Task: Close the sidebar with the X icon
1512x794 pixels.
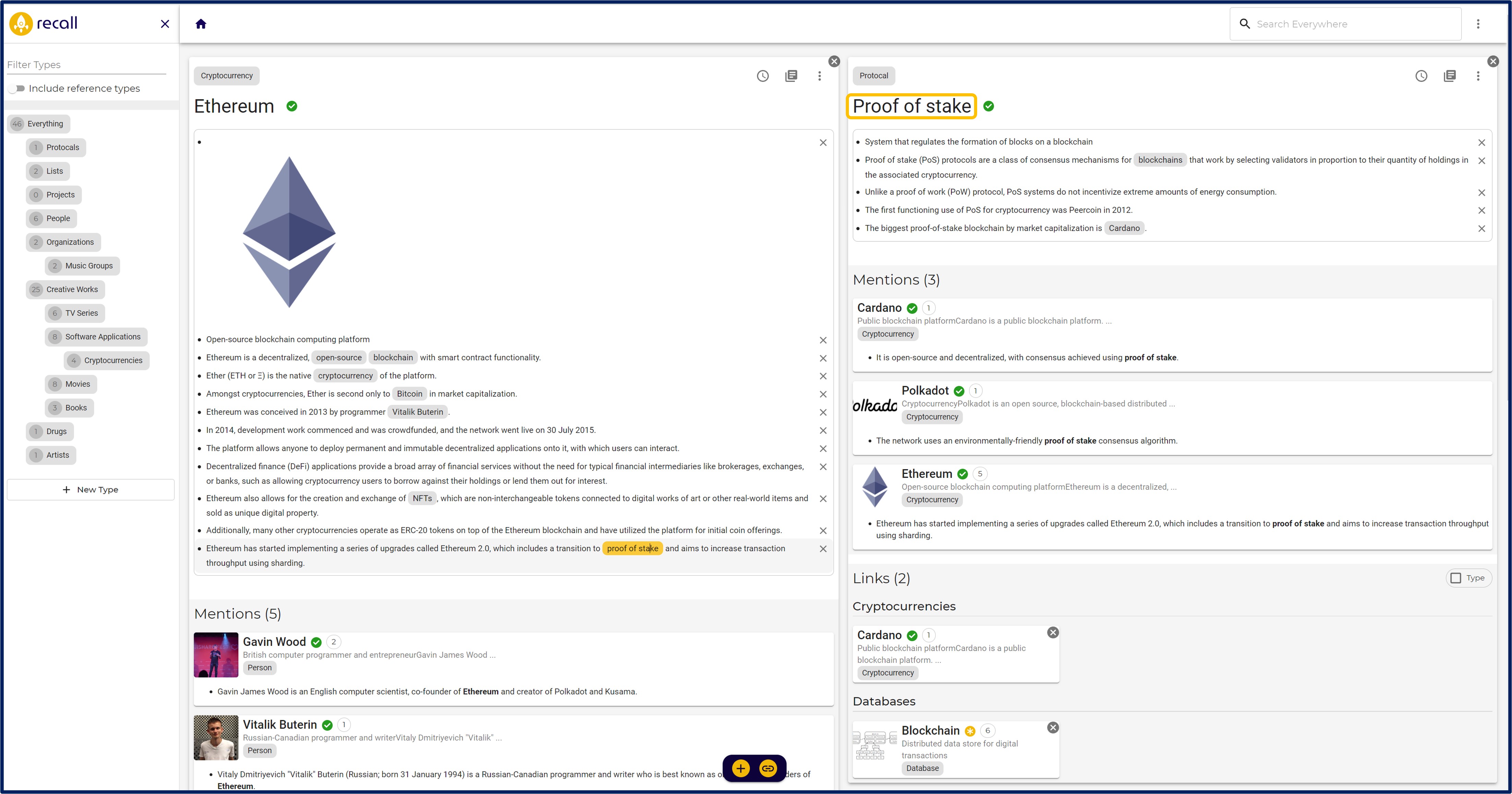Action: (165, 24)
